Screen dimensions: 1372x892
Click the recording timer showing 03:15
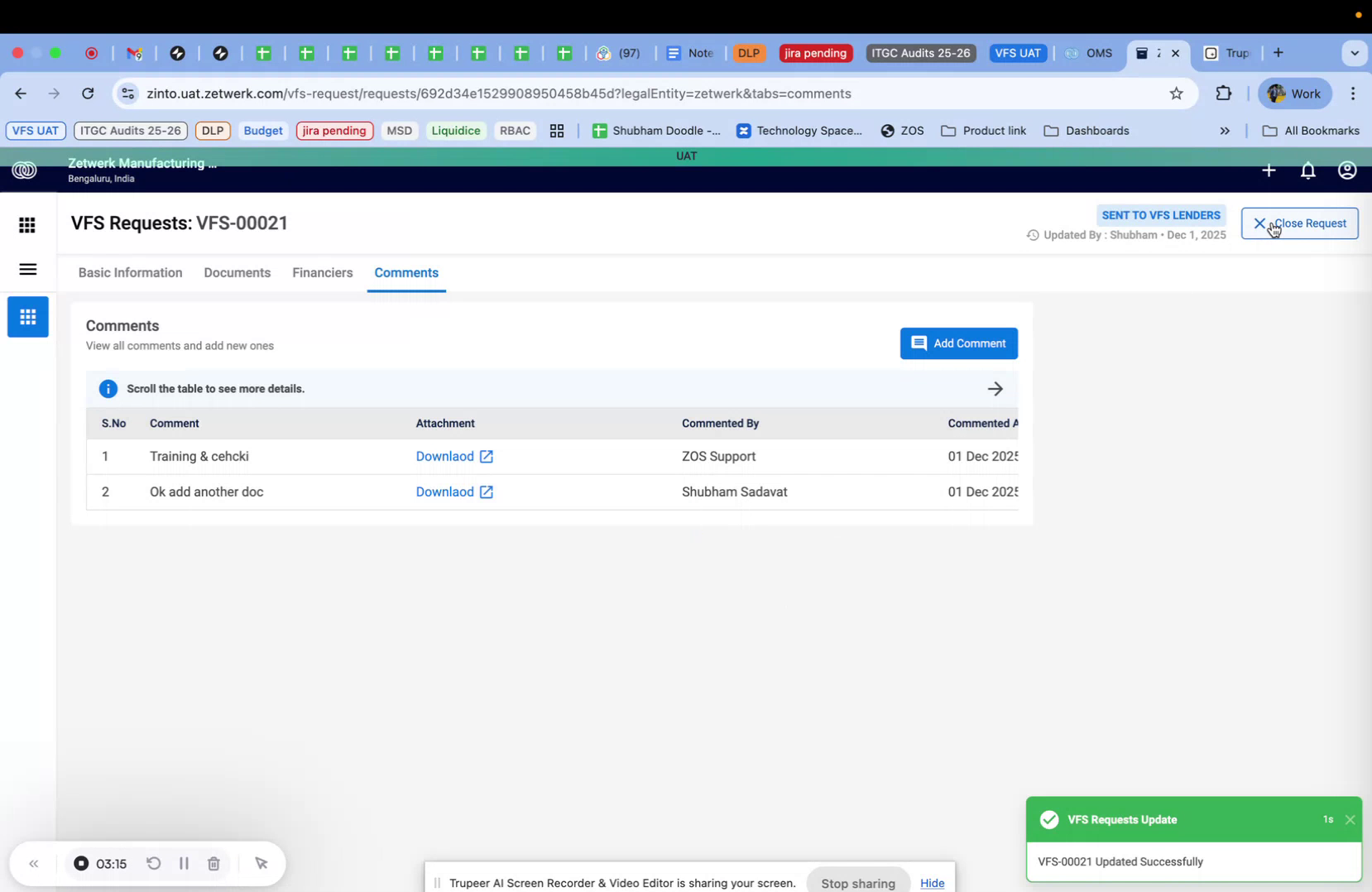coord(112,863)
